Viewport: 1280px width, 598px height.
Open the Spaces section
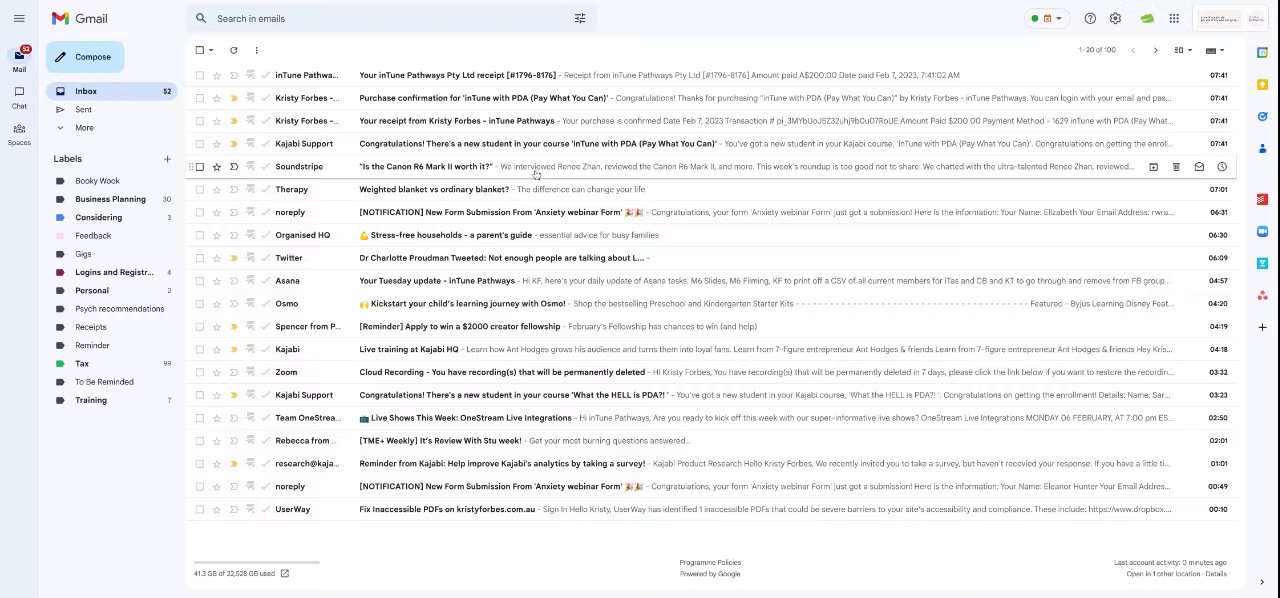pyautogui.click(x=19, y=134)
